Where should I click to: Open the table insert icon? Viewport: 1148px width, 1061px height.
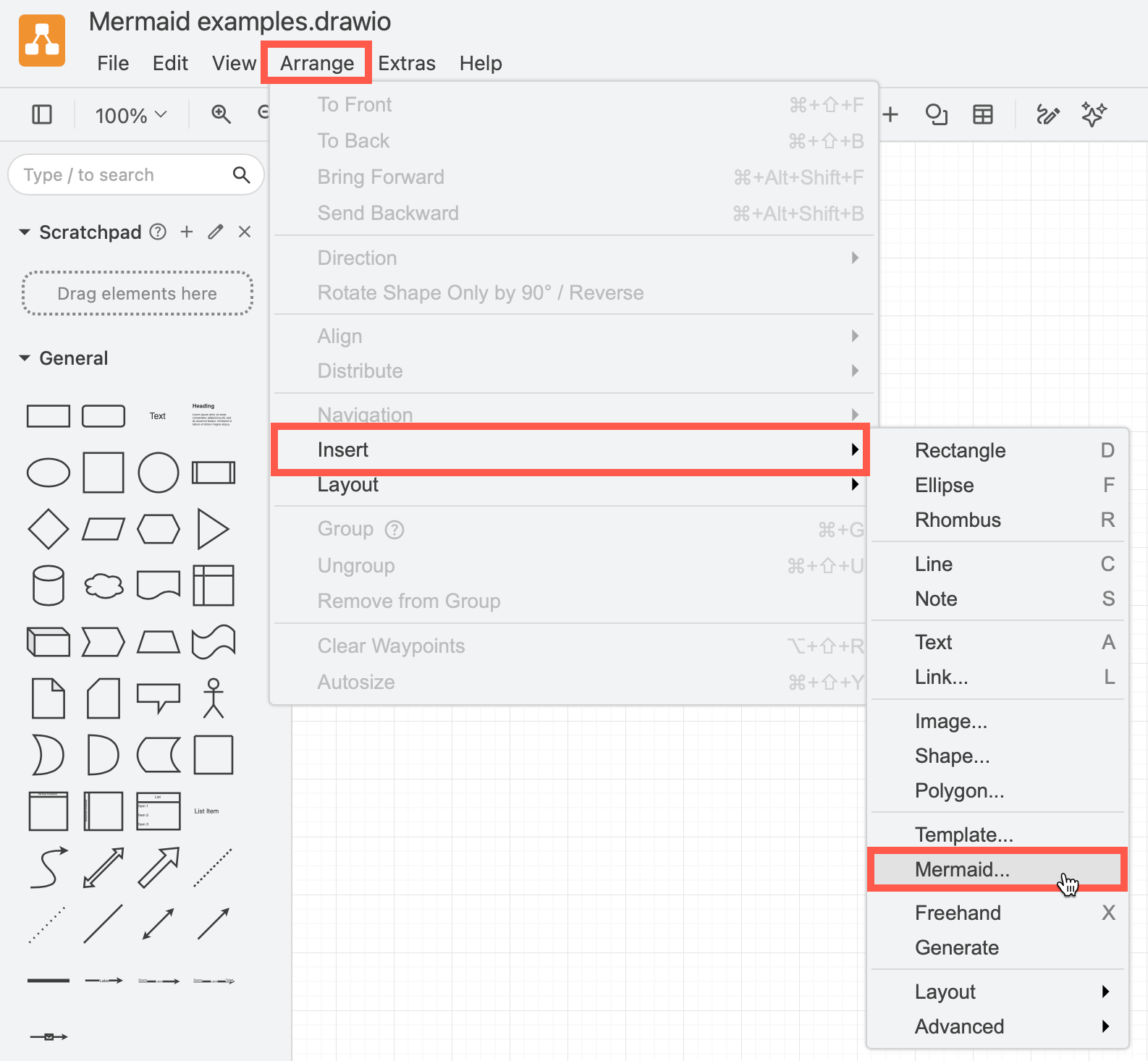983,114
